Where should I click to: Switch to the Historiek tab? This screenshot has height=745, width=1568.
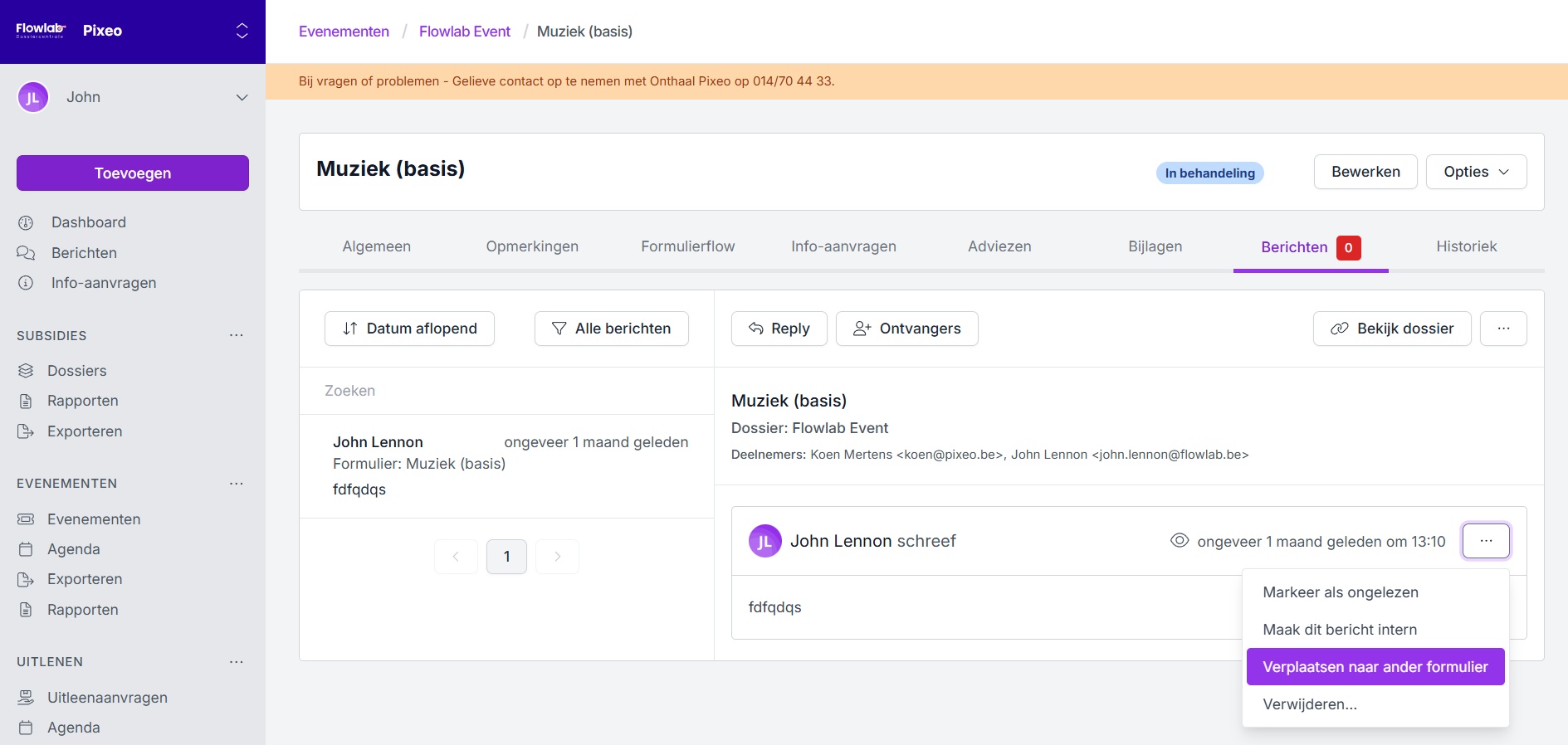pyautogui.click(x=1466, y=246)
